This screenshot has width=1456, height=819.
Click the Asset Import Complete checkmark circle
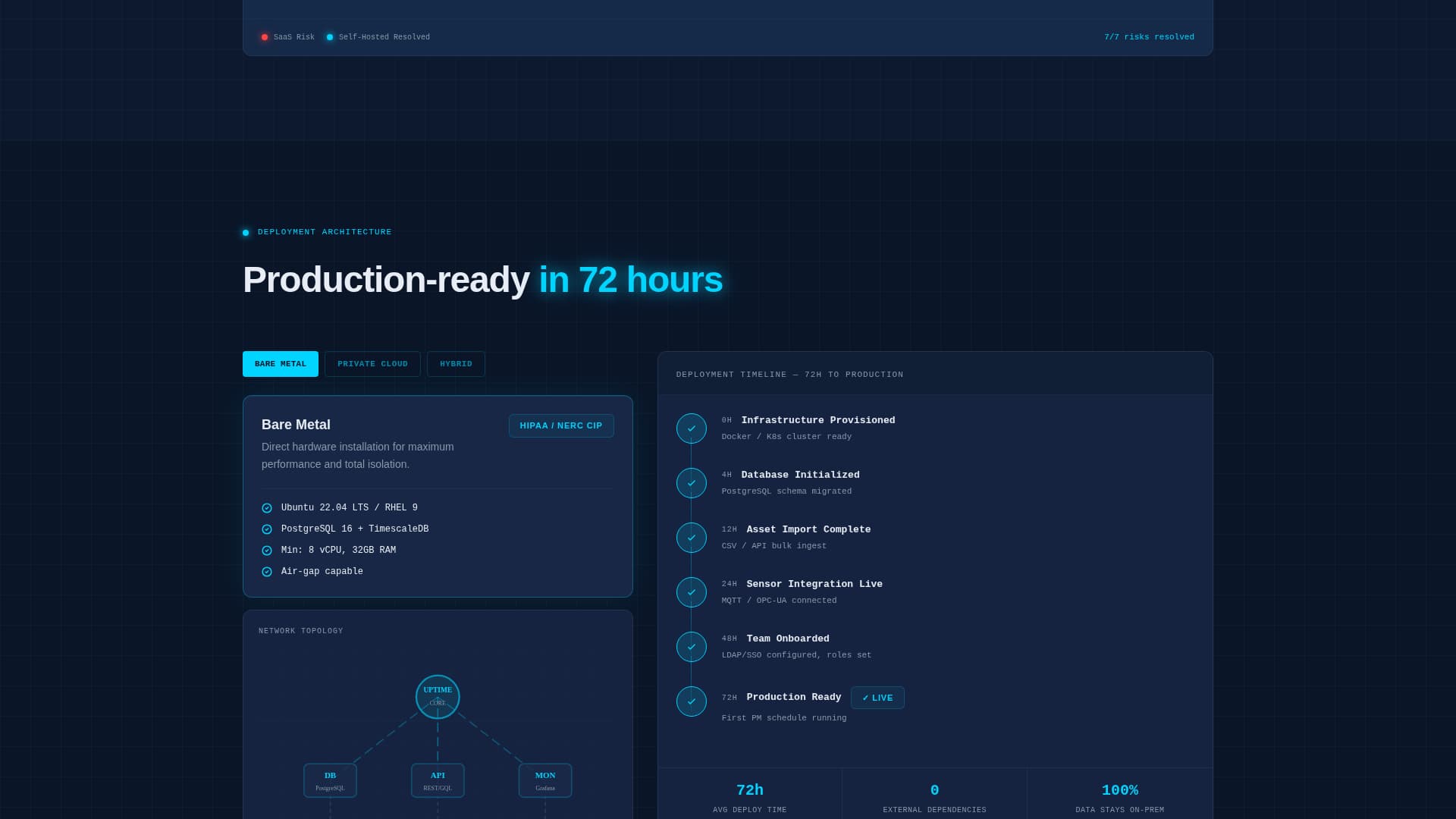(692, 538)
